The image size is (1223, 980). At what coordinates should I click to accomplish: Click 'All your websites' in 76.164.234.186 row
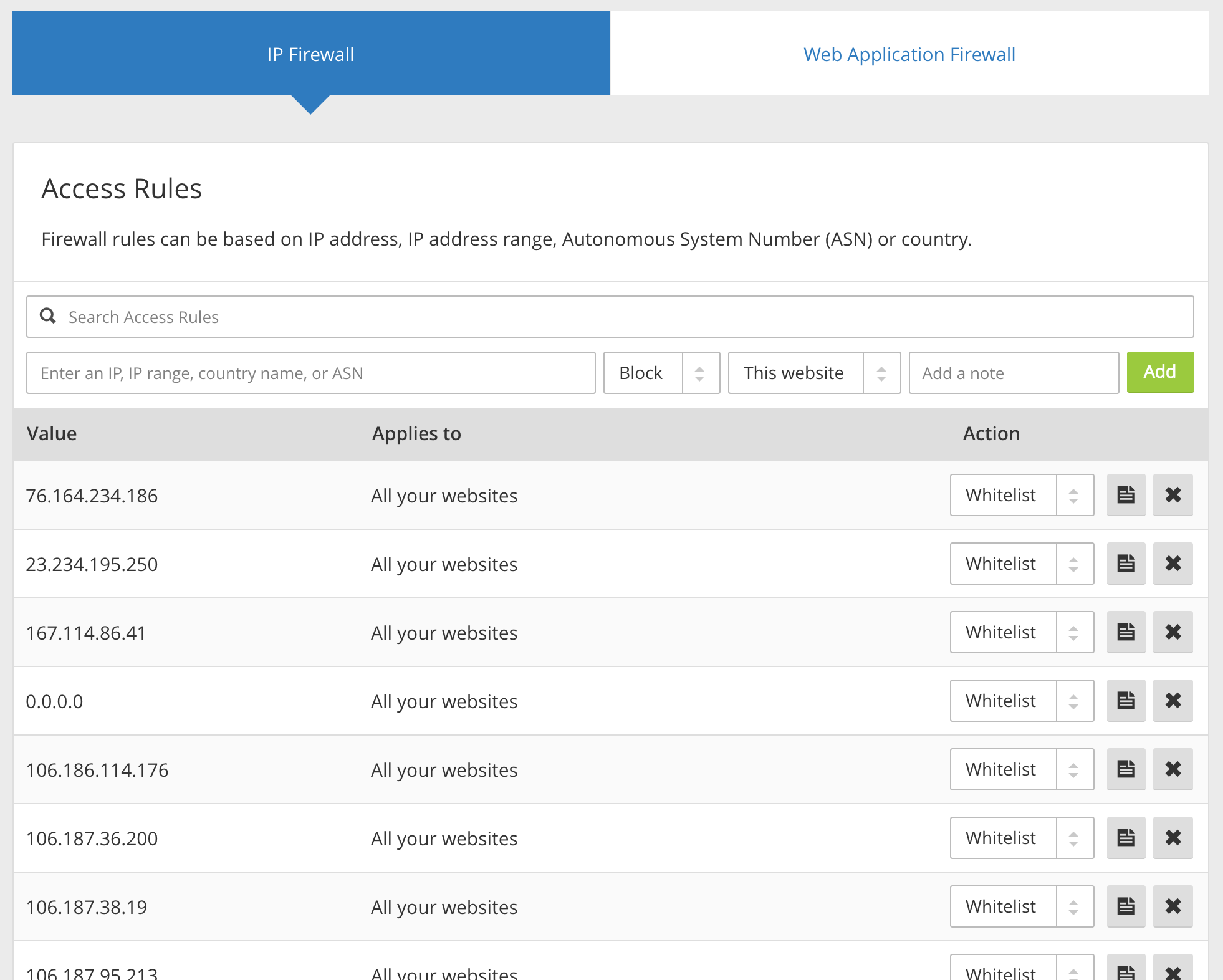tap(444, 496)
